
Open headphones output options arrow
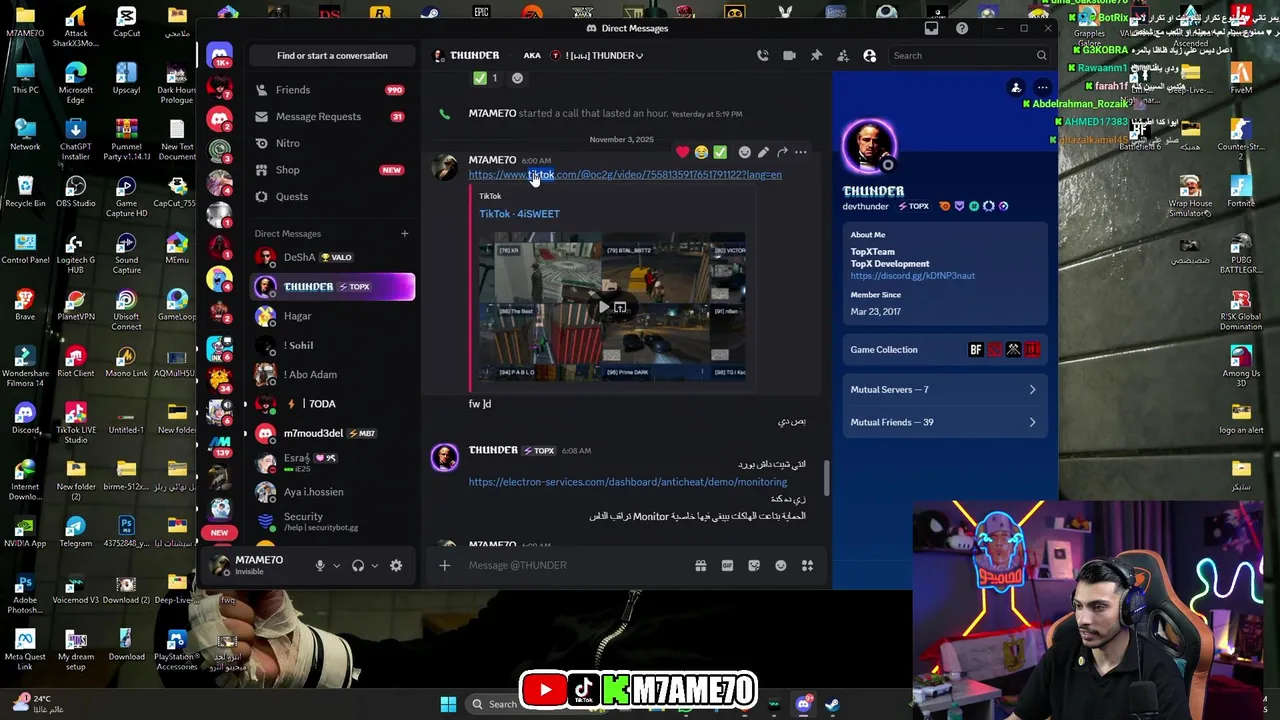click(x=374, y=565)
